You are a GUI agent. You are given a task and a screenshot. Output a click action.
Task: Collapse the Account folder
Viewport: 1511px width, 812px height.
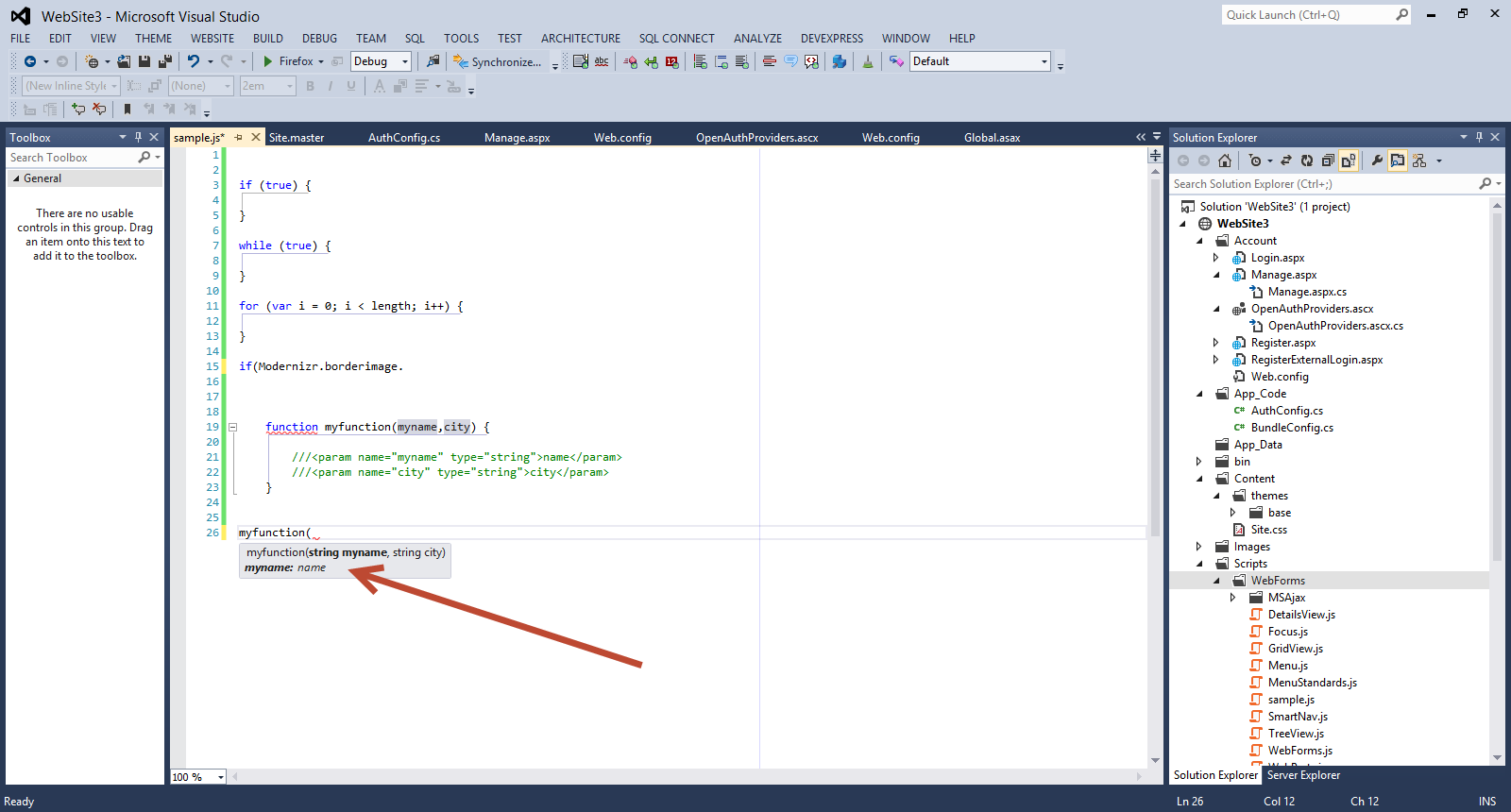pos(1200,241)
